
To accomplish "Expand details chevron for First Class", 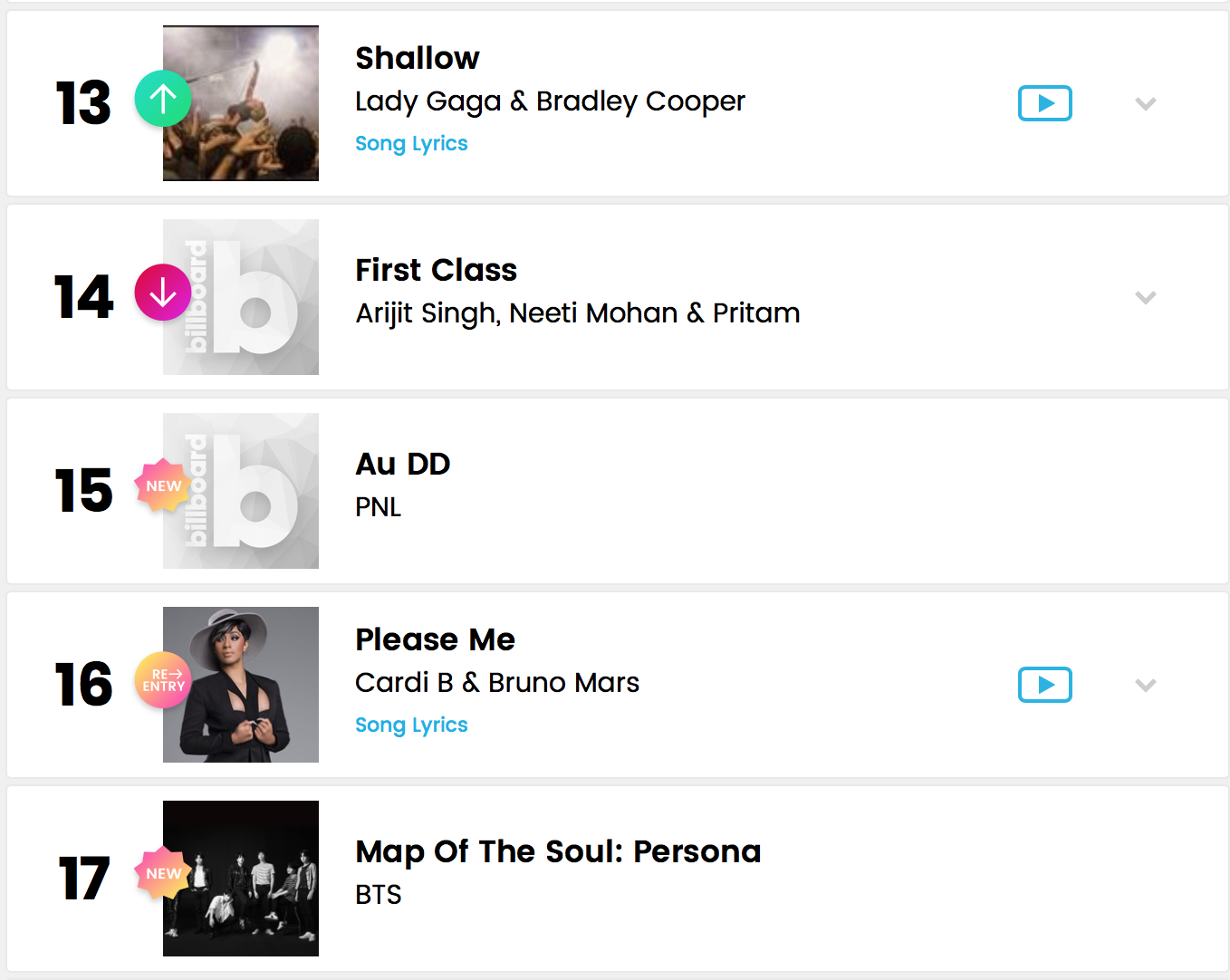I will pos(1146,297).
